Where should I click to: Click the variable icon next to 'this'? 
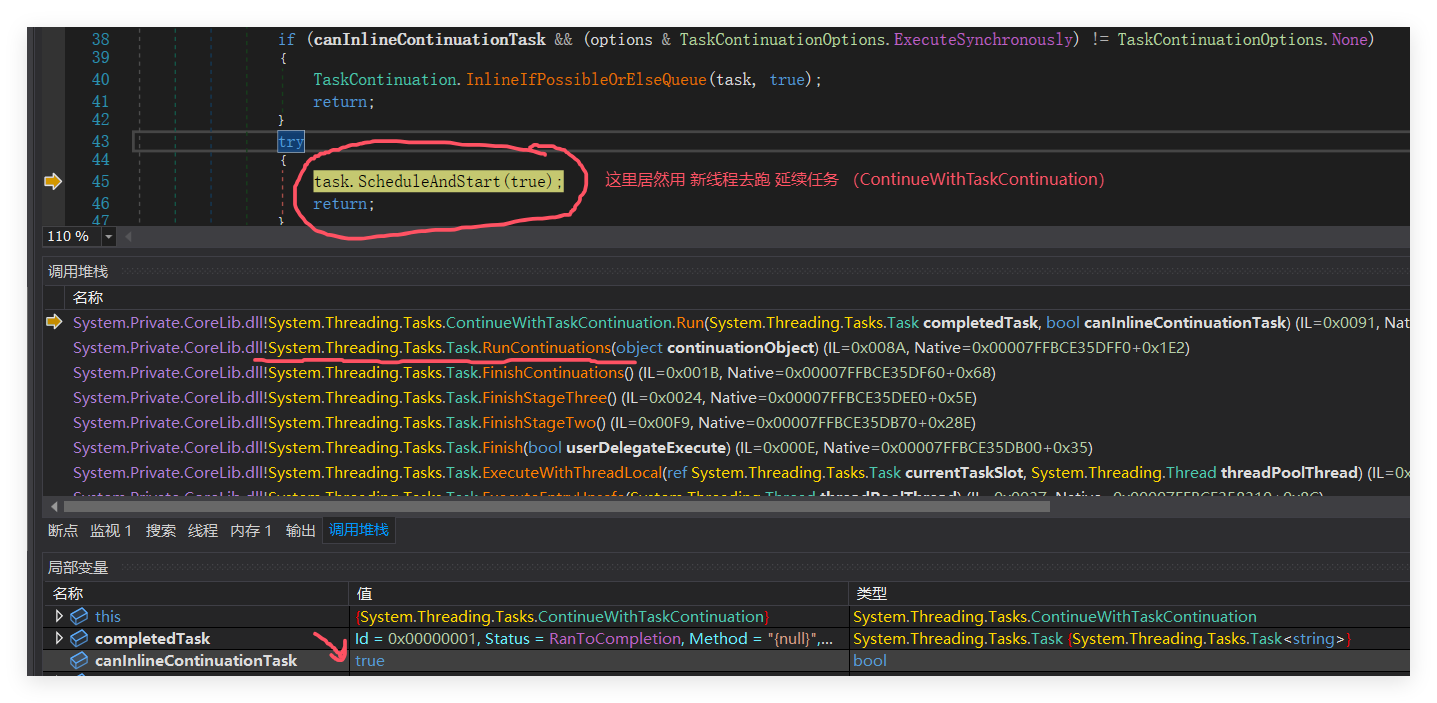pos(79,617)
